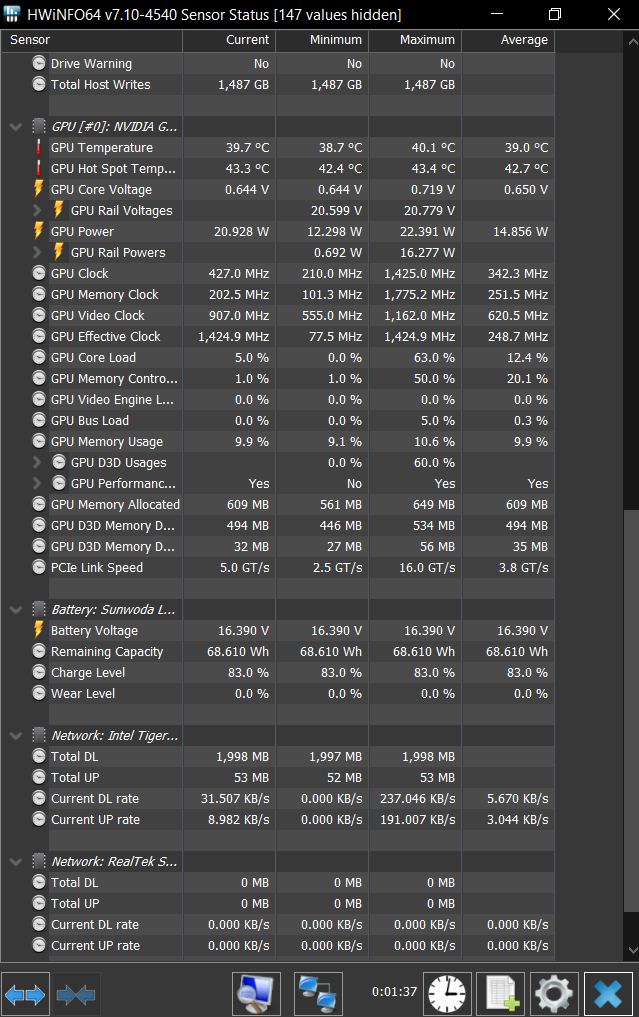The width and height of the screenshot is (639, 1017).
Task: Click the 237.046 KB/s maximum DL rate
Action: (418, 798)
